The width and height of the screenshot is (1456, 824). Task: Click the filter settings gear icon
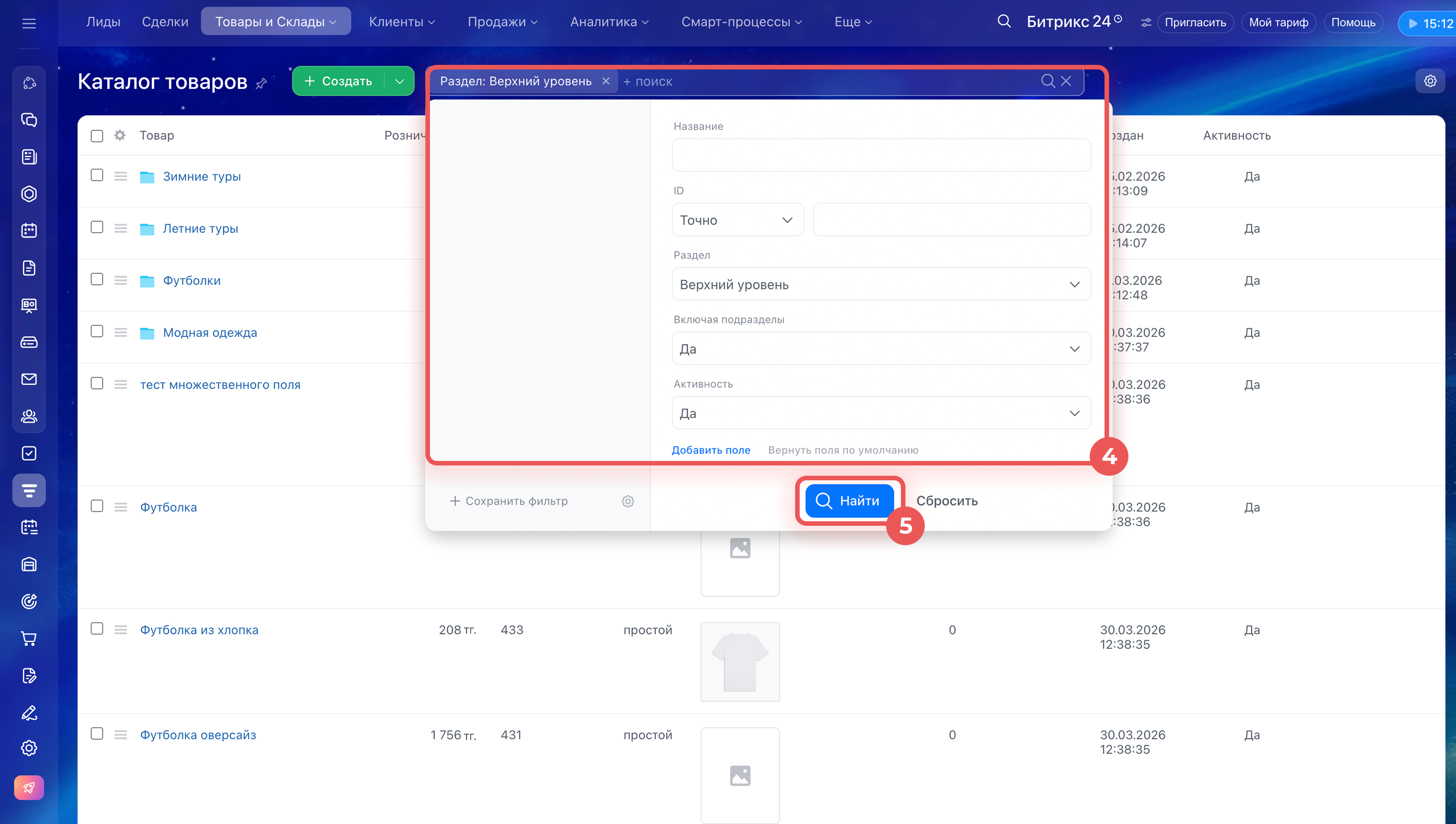(628, 502)
